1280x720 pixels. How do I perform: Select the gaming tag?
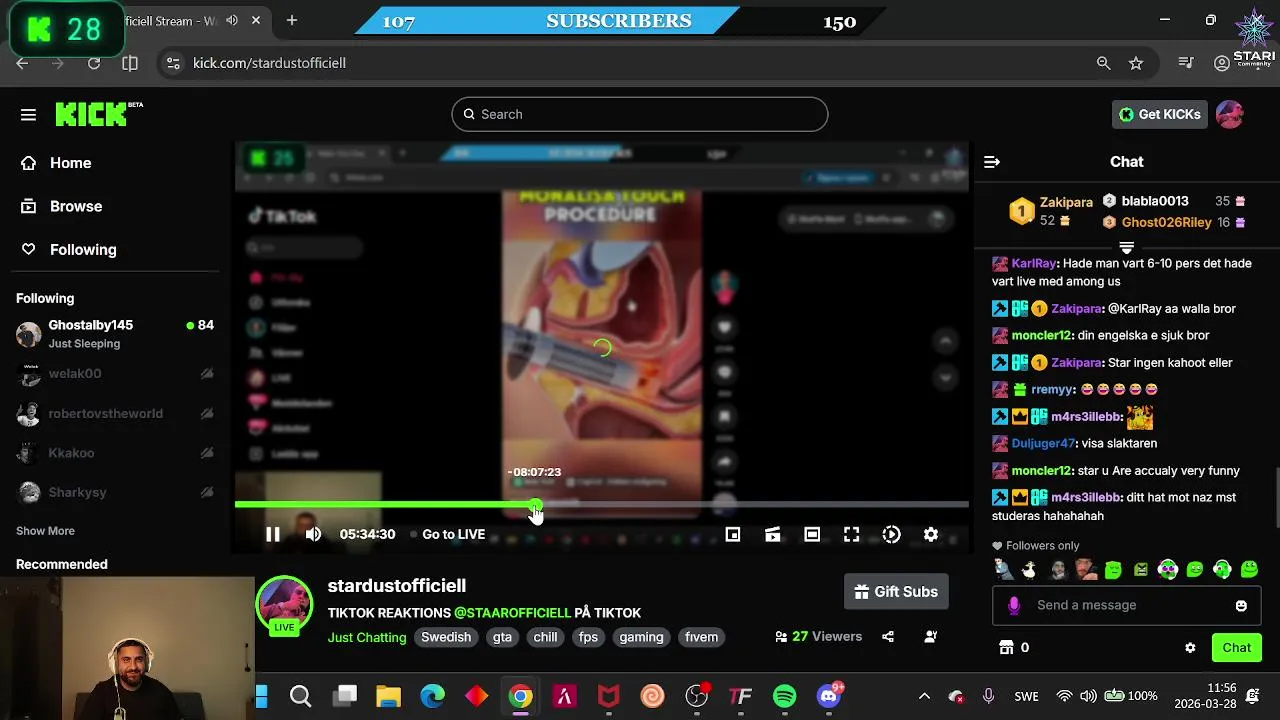point(641,637)
